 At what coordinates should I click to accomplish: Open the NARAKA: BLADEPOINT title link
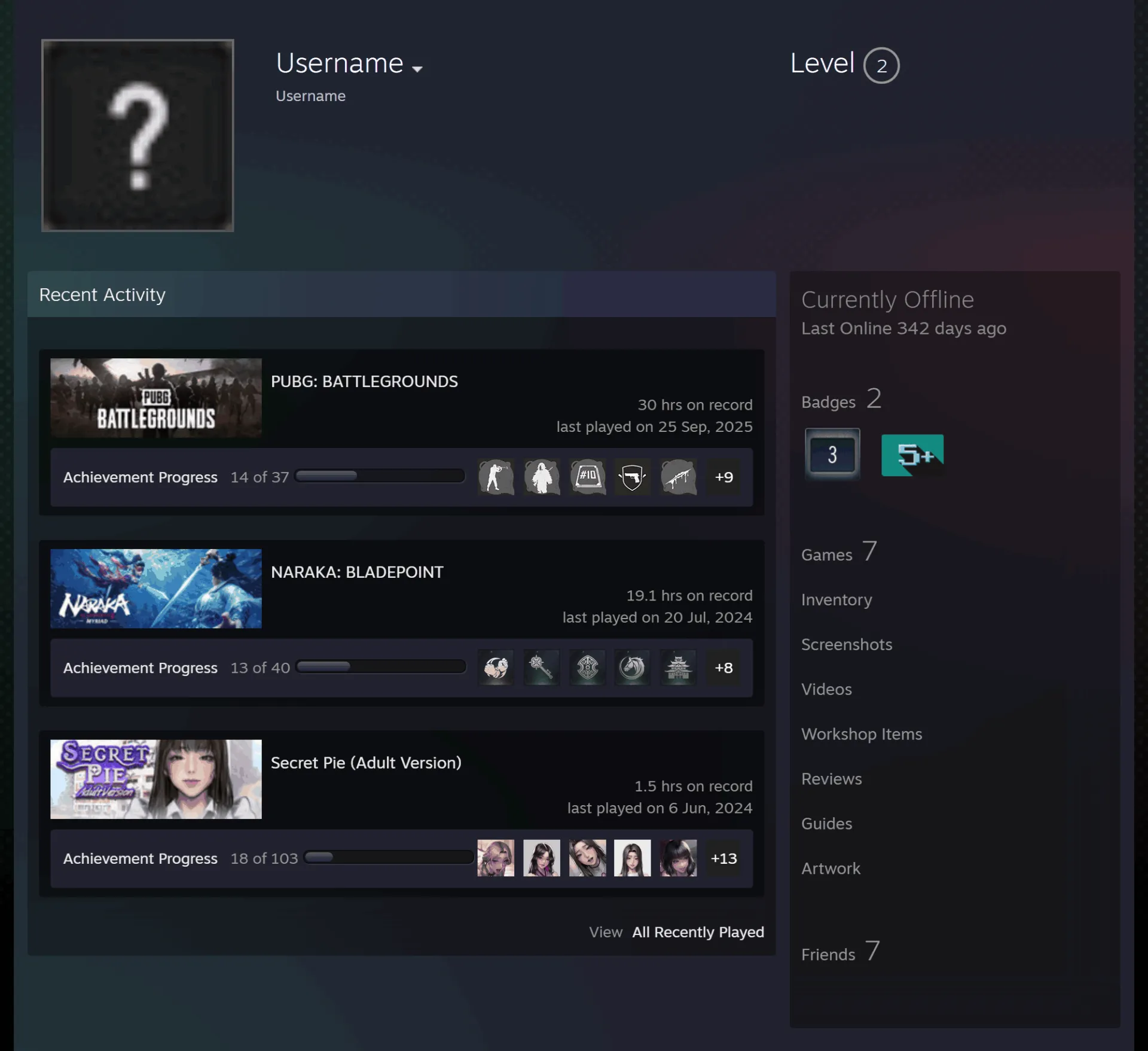click(357, 572)
